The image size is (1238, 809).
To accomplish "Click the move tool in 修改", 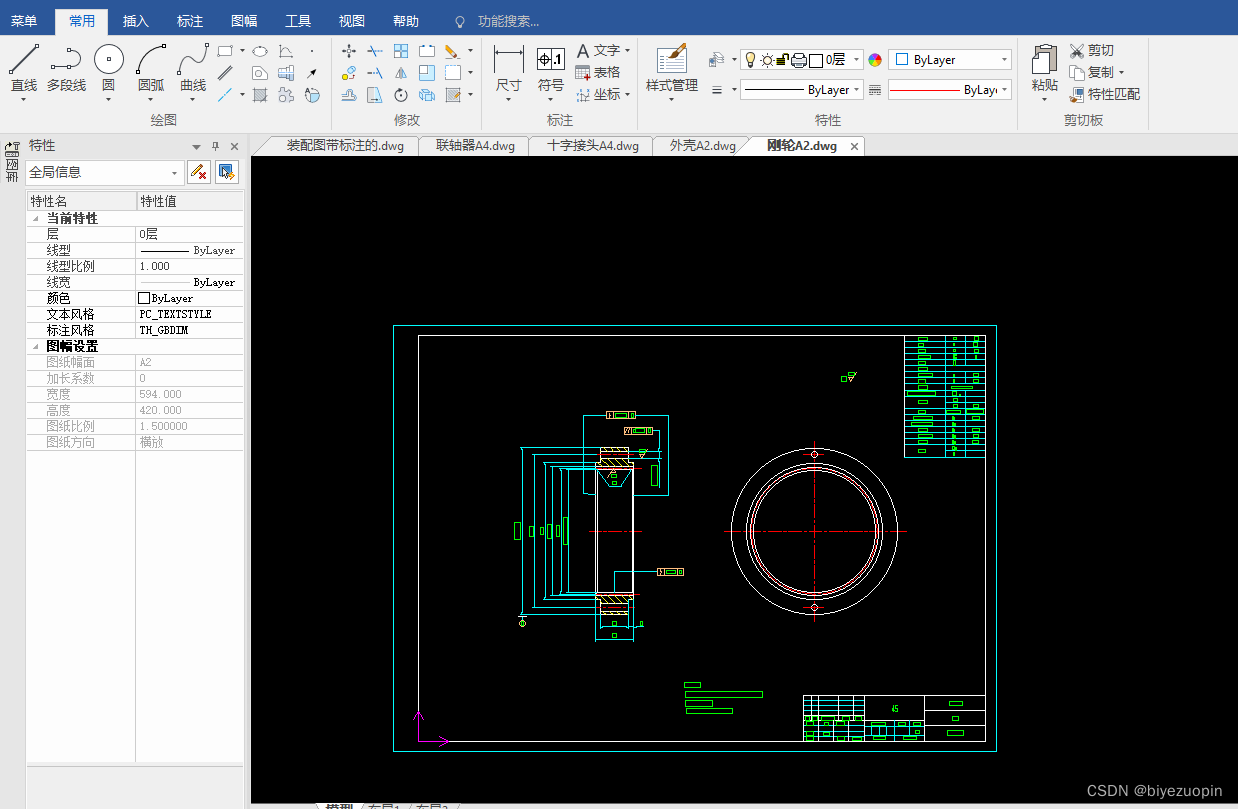I will 349,51.
